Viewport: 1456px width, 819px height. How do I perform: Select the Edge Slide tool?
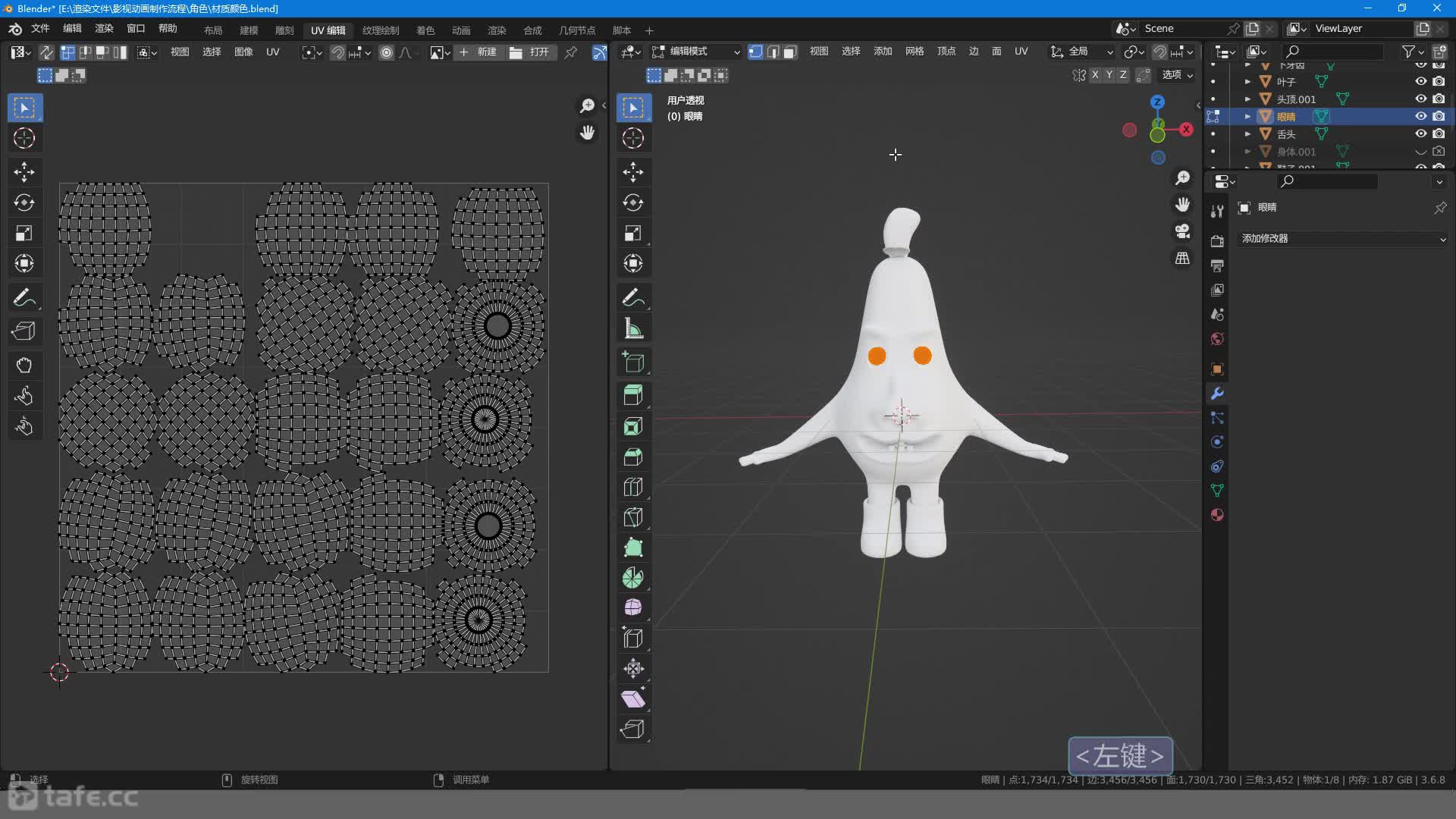[x=633, y=638]
